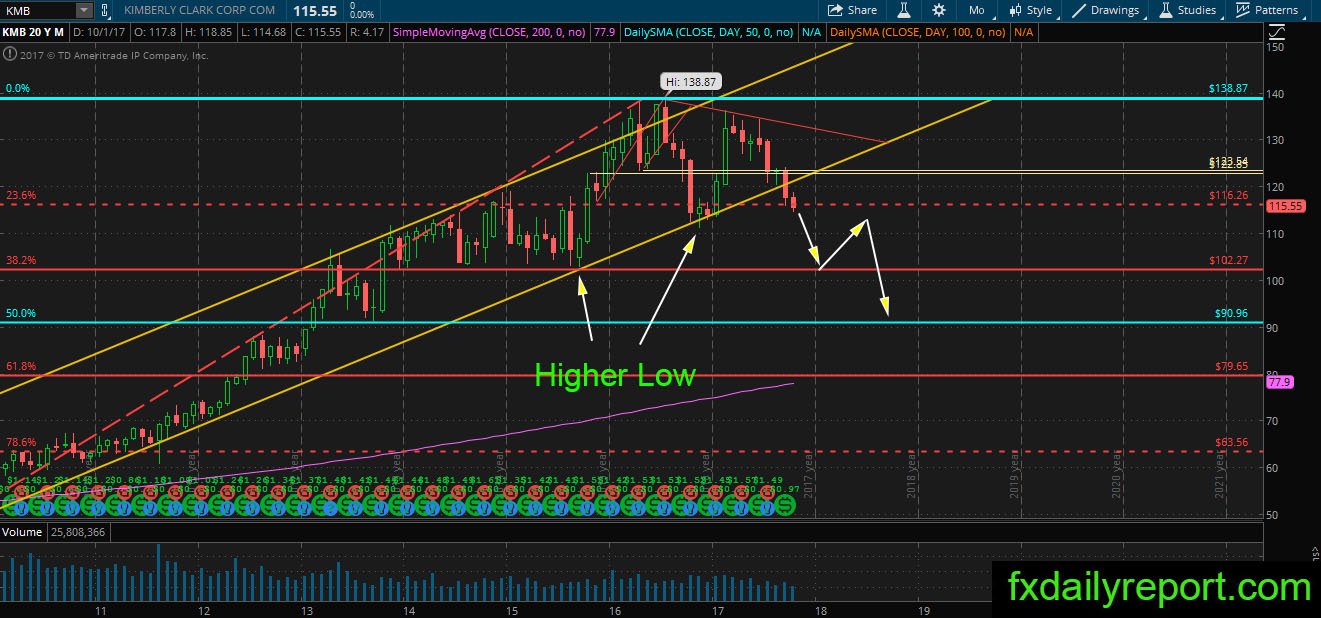Open the Studies menu

(1197, 10)
